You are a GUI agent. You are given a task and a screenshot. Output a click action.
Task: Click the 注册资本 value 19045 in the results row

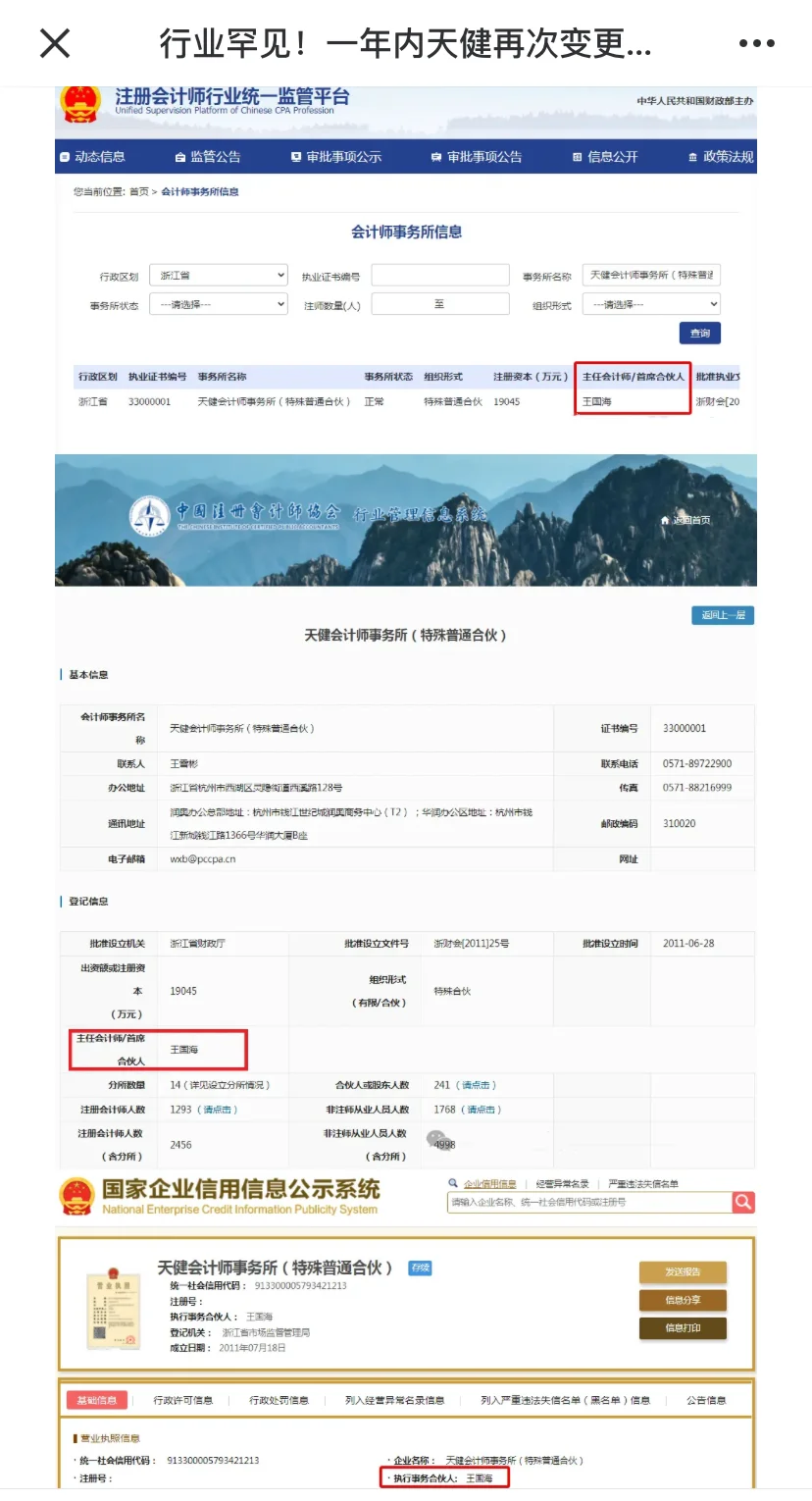point(507,402)
